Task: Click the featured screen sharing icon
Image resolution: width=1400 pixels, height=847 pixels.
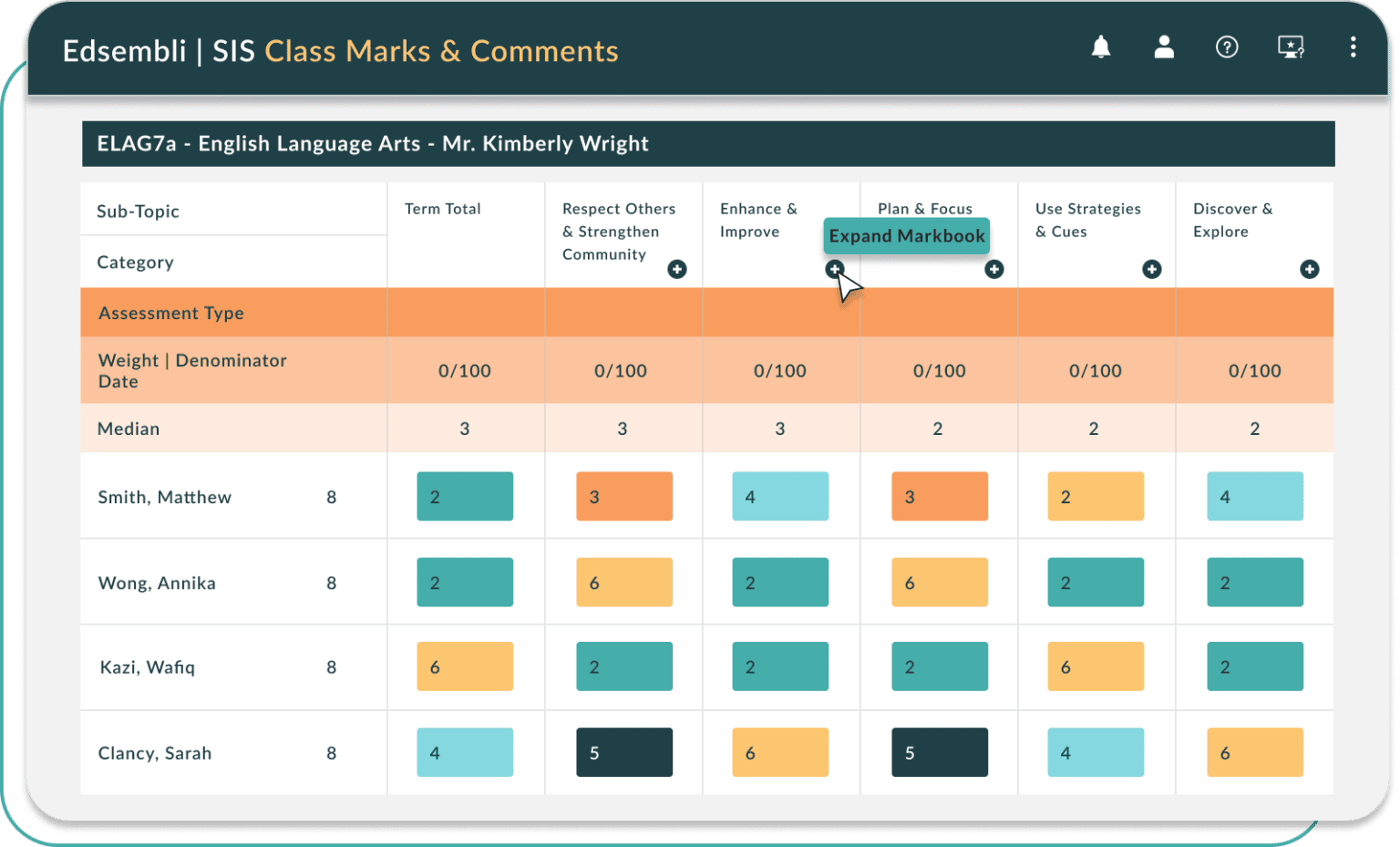Action: (x=1290, y=46)
